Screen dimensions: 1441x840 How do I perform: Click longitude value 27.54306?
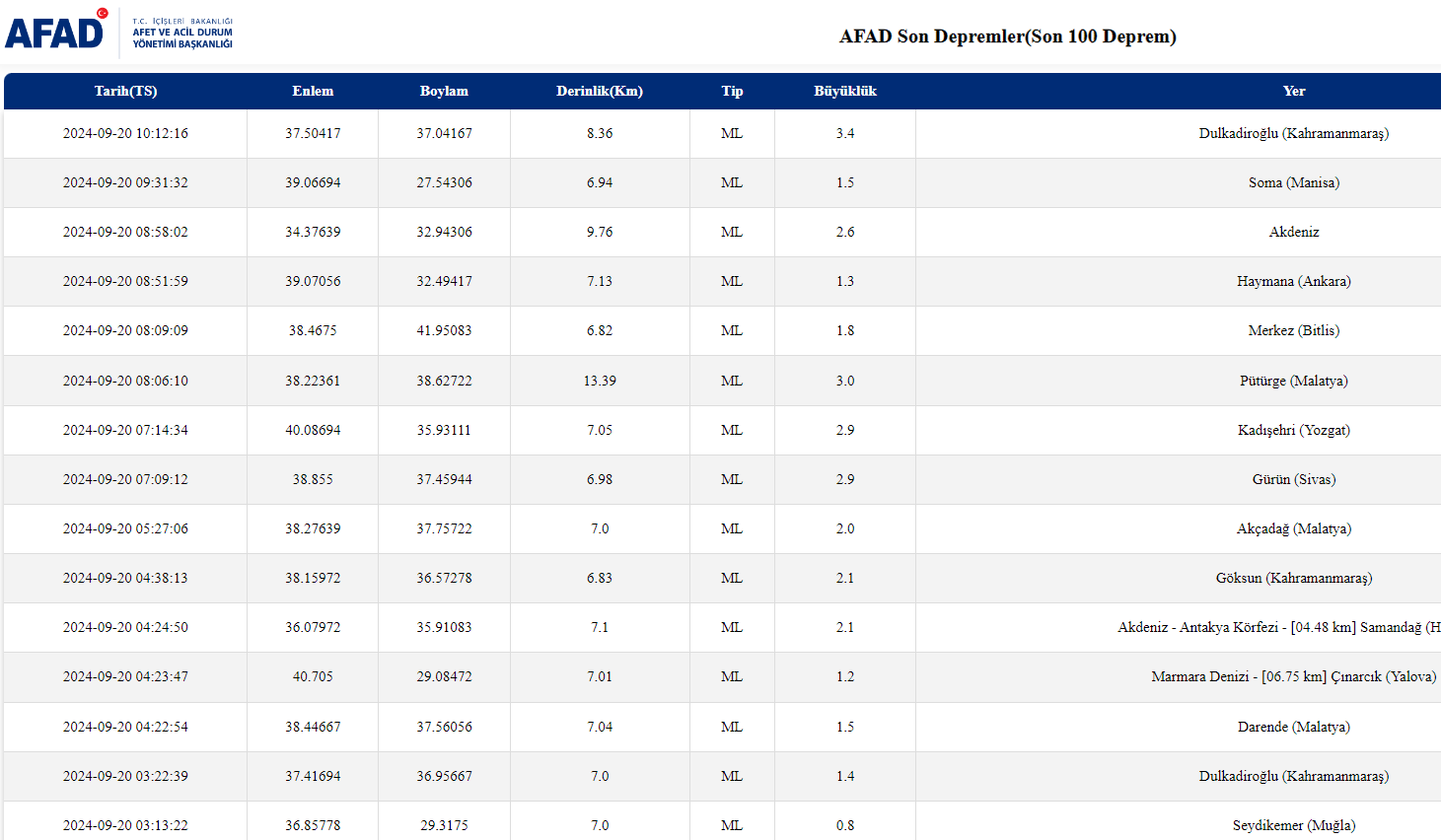click(x=444, y=182)
